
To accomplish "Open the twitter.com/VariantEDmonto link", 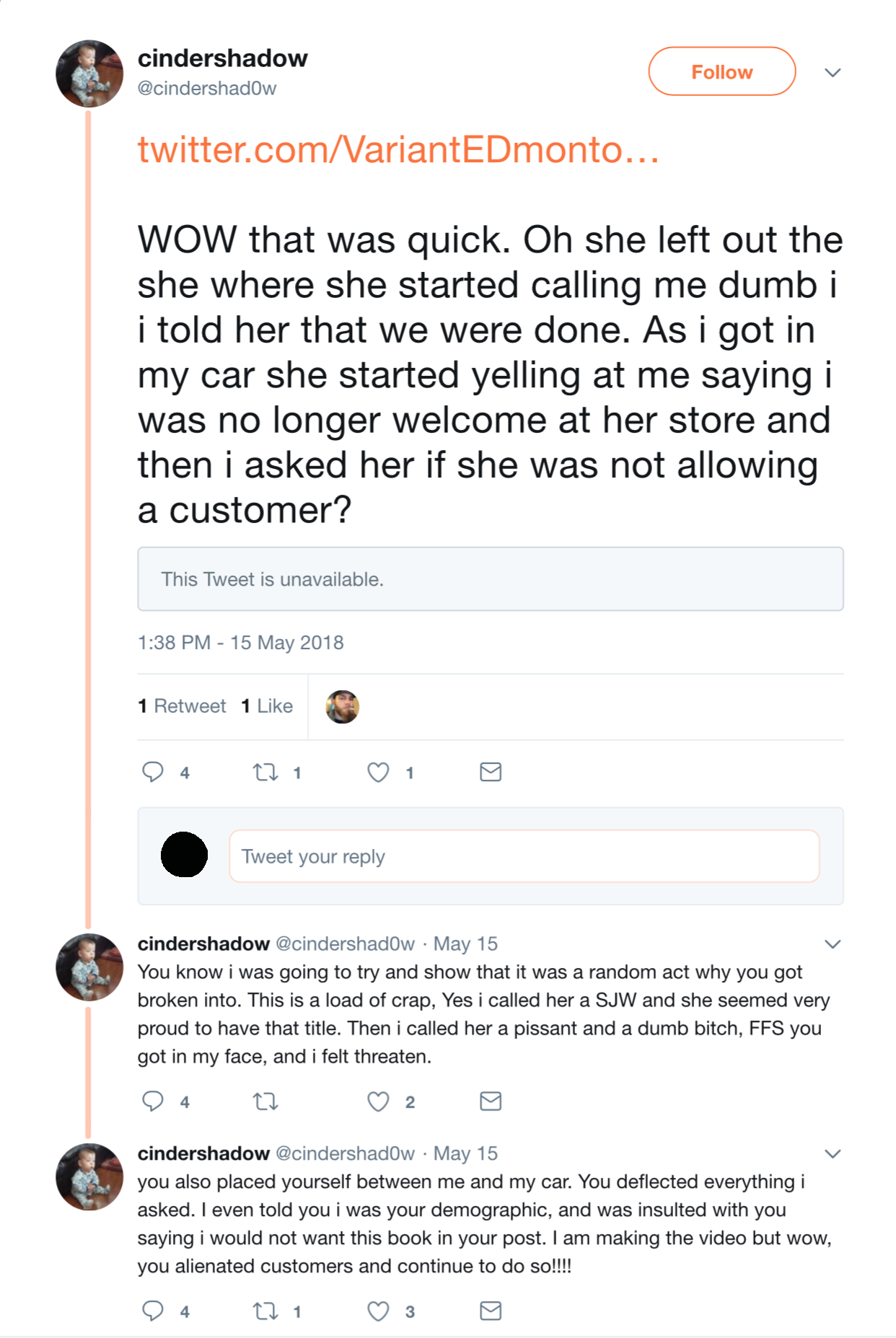I will [x=398, y=150].
